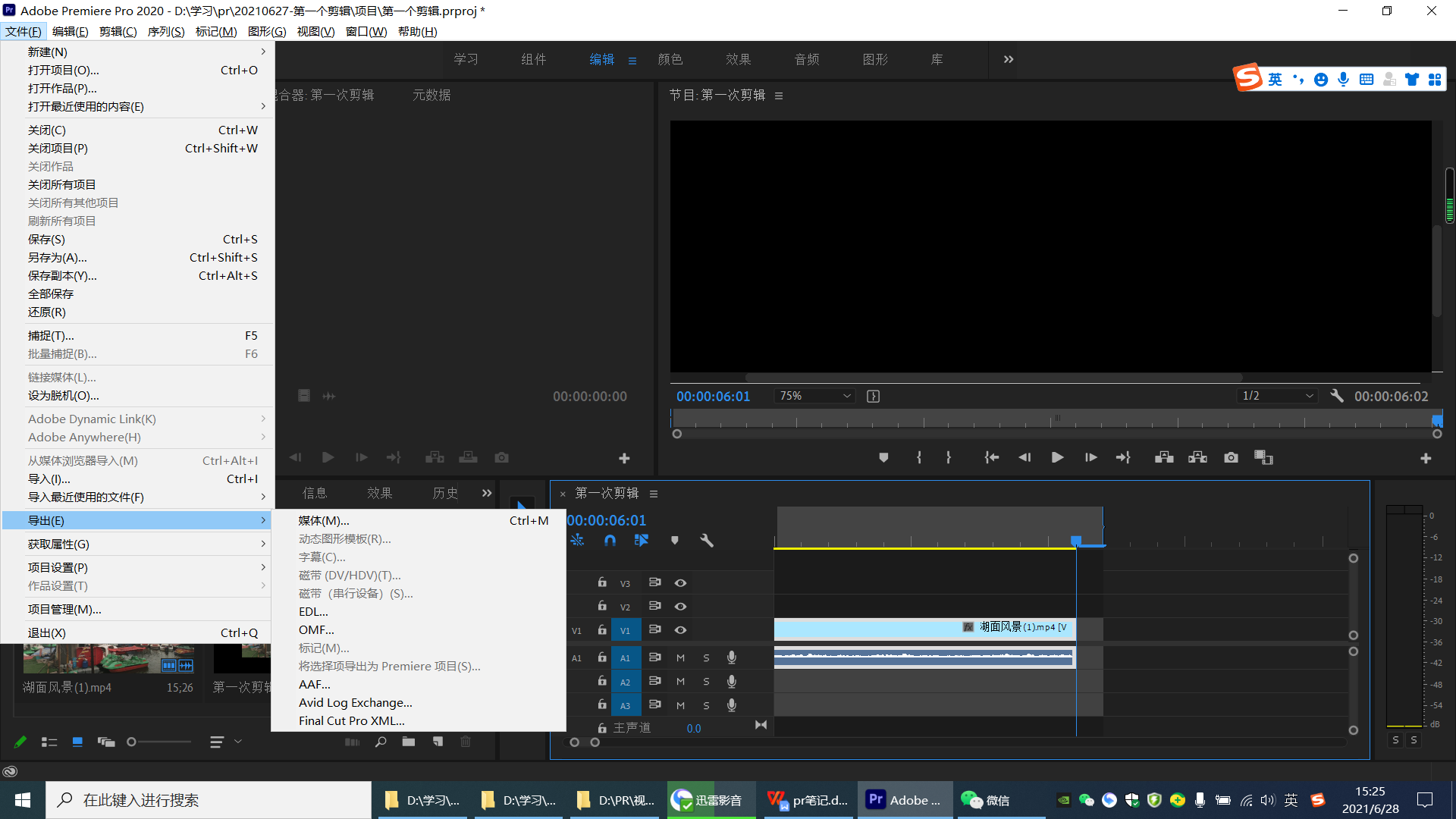Expand the 项目设置(P) submenu

click(x=136, y=567)
